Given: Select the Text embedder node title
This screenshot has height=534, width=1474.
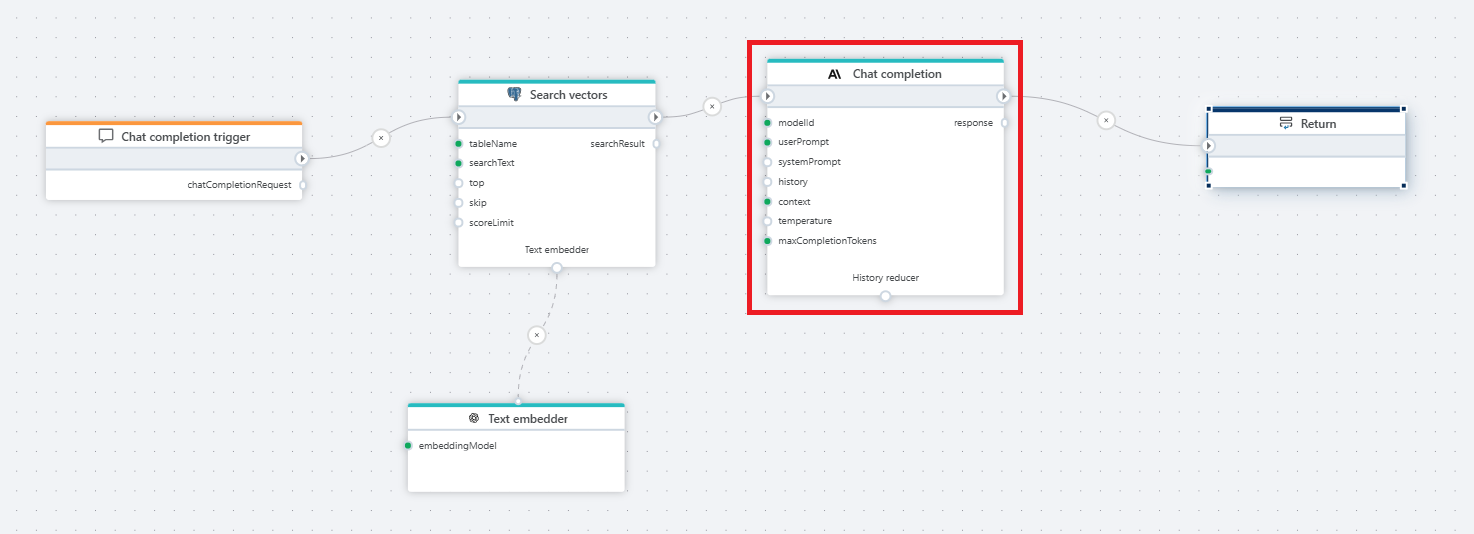Looking at the screenshot, I should (527, 419).
